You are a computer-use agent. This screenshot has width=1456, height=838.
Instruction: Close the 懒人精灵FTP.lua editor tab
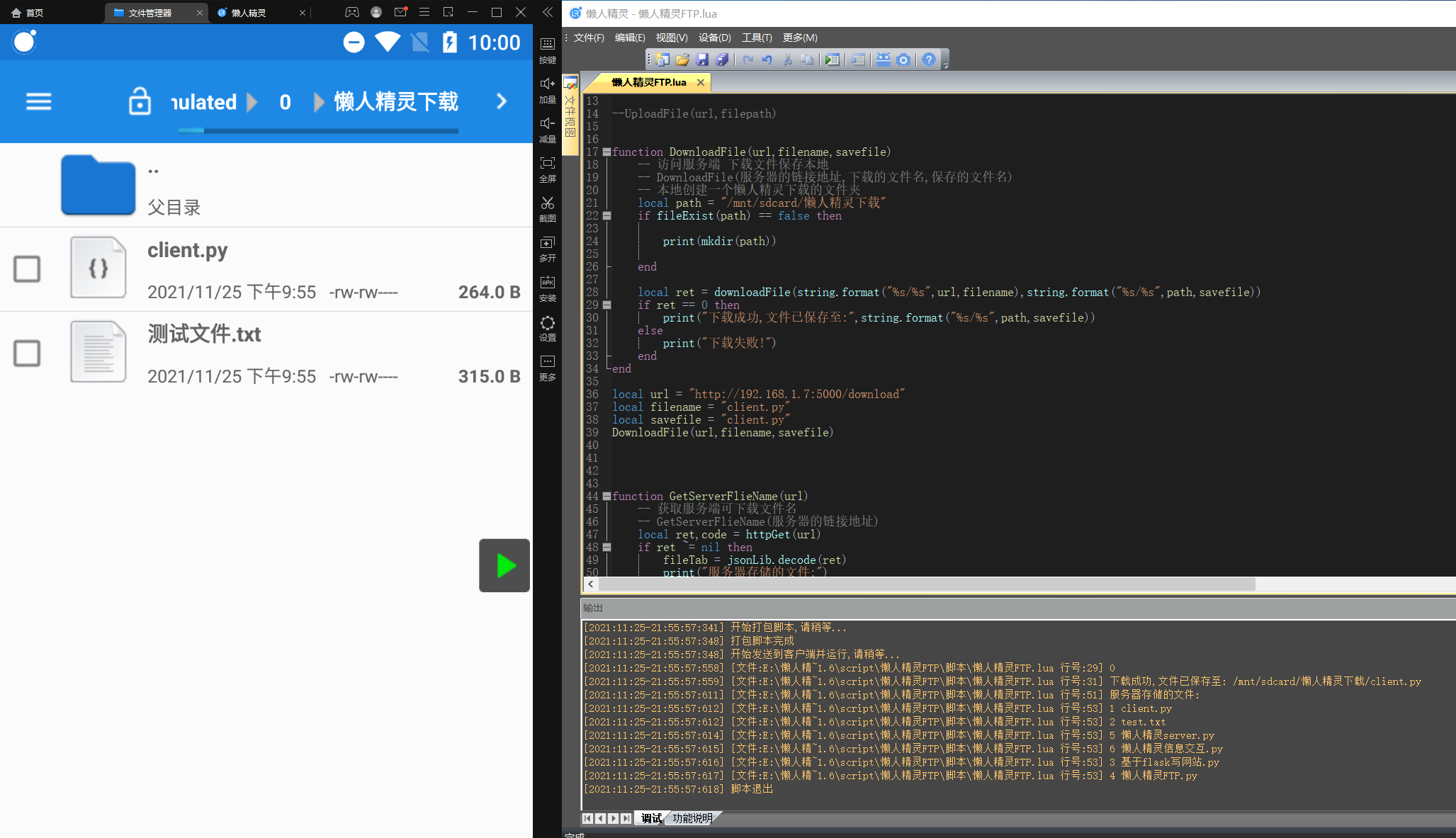pyautogui.click(x=701, y=82)
